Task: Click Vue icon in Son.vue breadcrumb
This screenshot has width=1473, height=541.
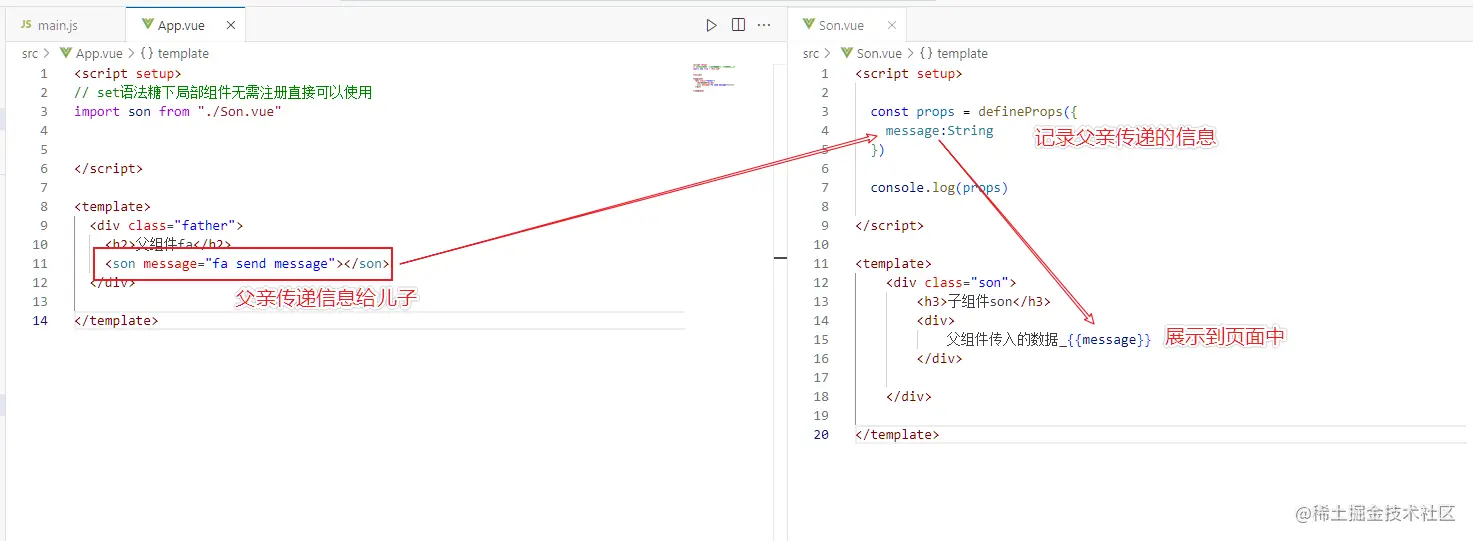Action: coord(847,54)
